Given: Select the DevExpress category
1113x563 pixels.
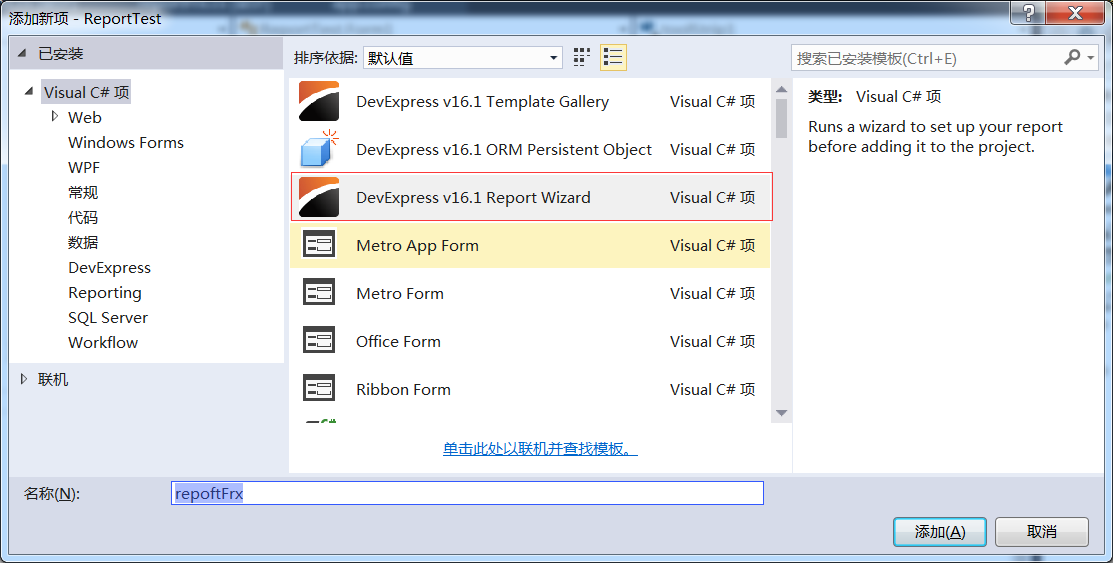Looking at the screenshot, I should 109,268.
